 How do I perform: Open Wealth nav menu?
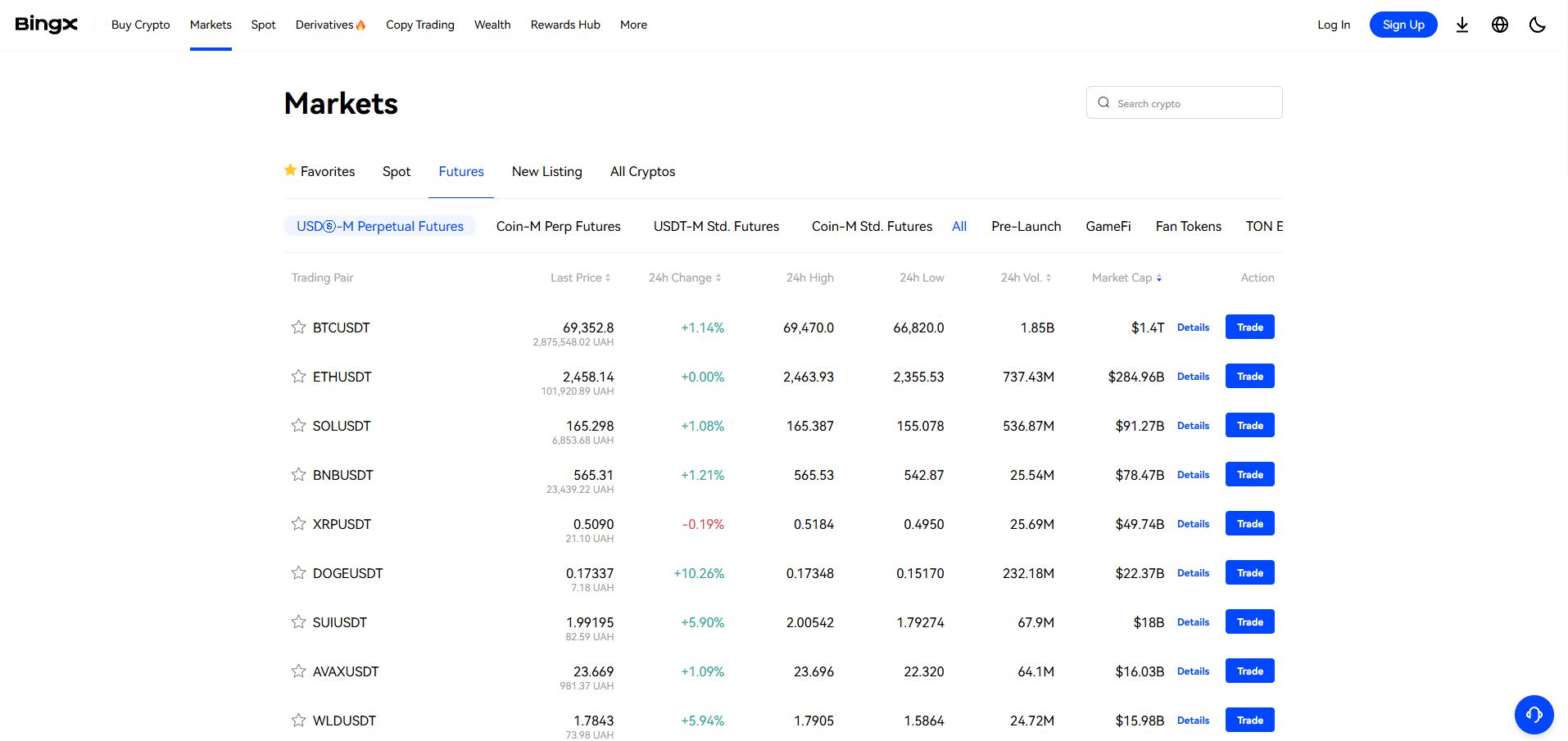coord(492,25)
